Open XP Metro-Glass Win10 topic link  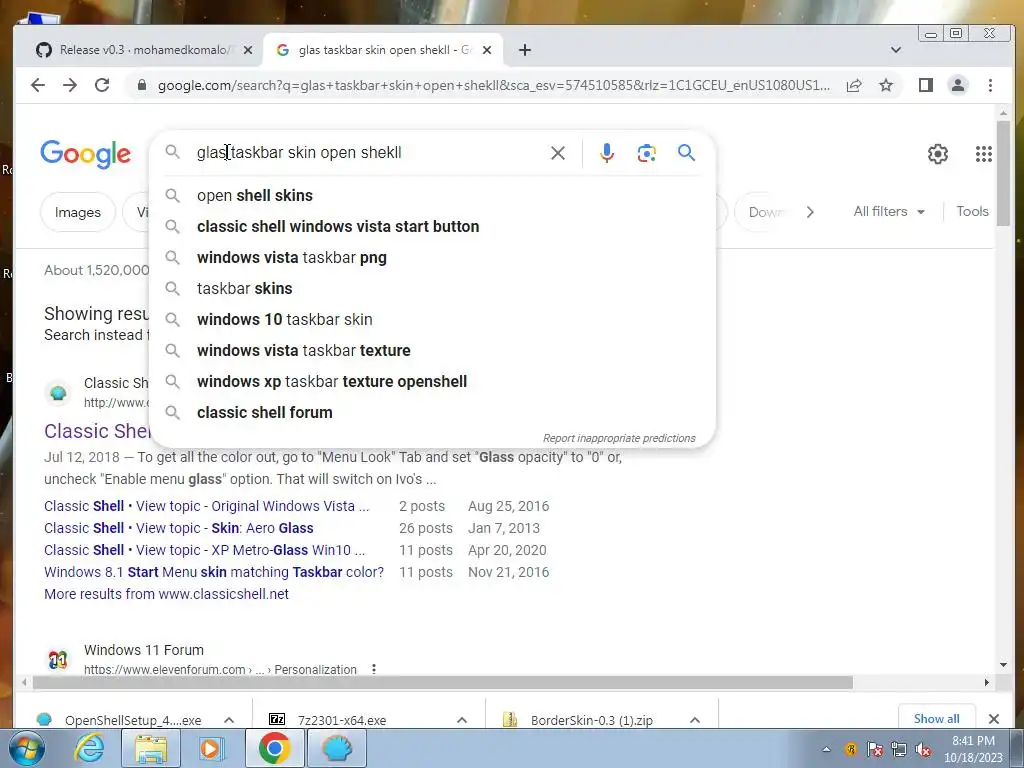click(x=204, y=550)
